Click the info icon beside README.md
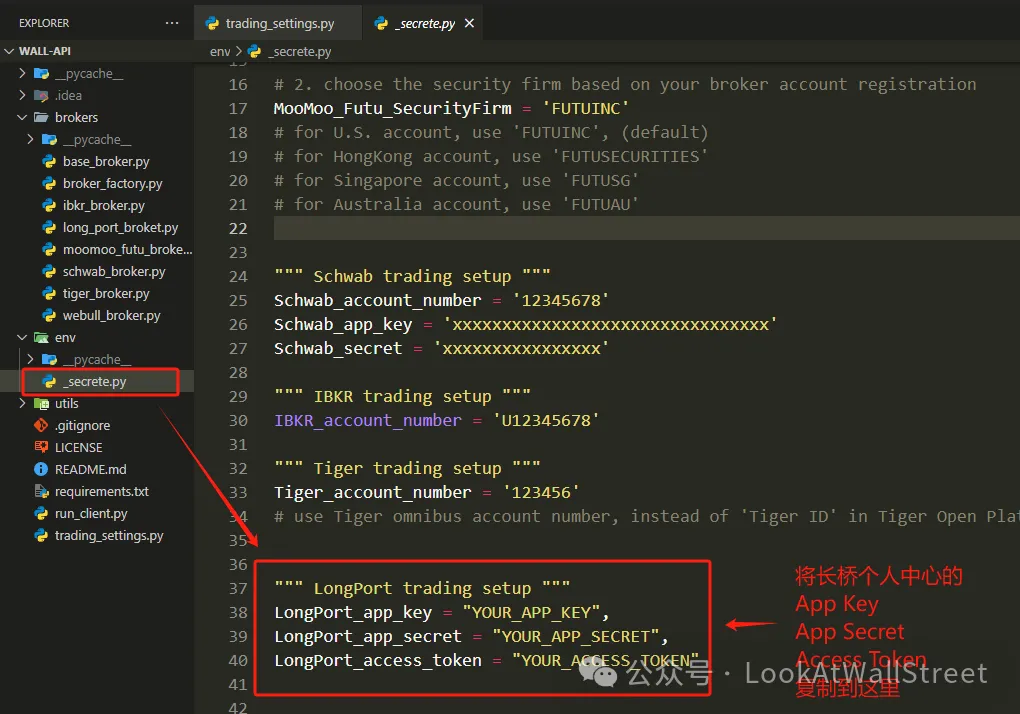Image resolution: width=1020 pixels, height=714 pixels. pyautogui.click(x=41, y=470)
